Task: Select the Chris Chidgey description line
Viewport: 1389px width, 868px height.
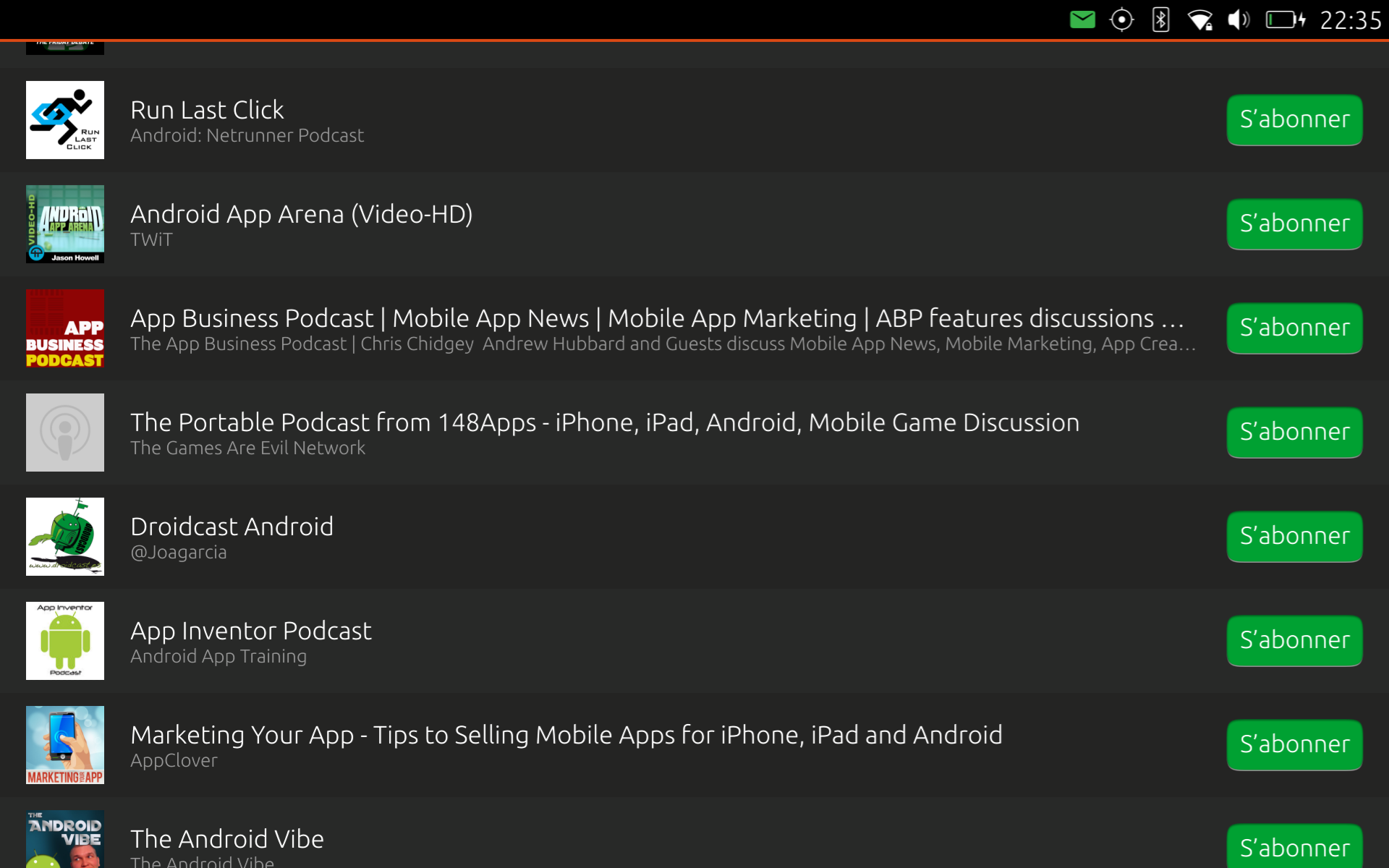Action: click(x=663, y=344)
